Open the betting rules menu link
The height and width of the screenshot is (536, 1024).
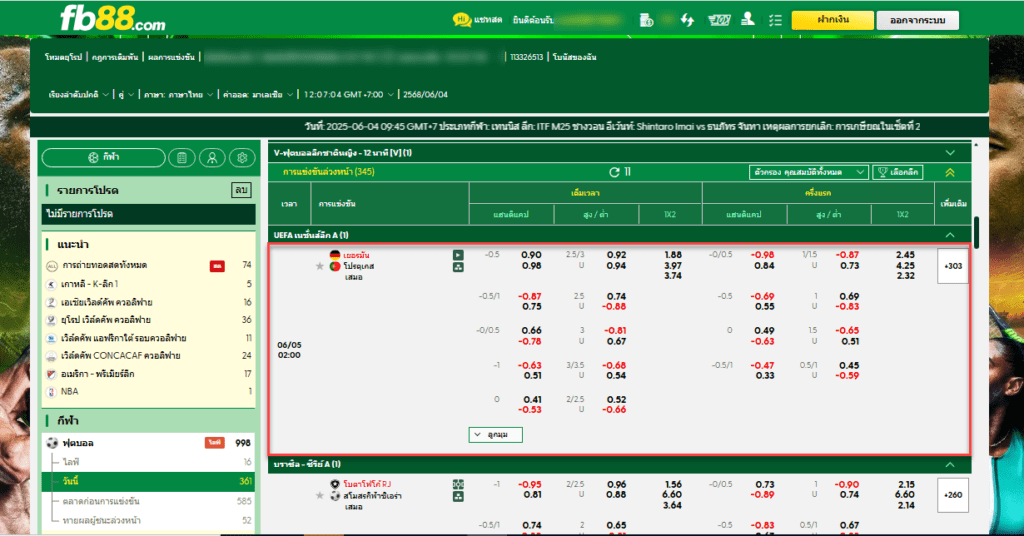point(115,57)
